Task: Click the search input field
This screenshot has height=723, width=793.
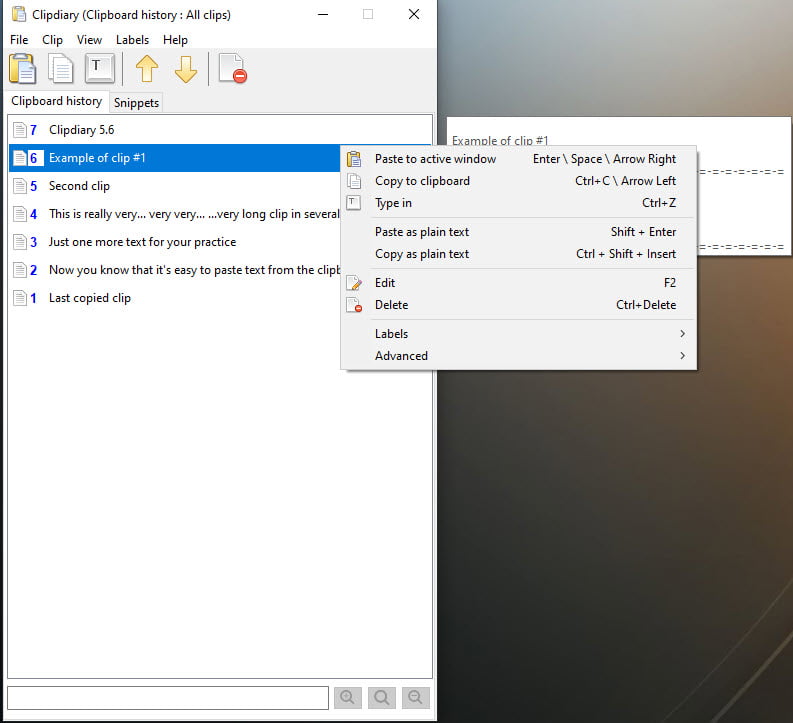Action: click(168, 698)
